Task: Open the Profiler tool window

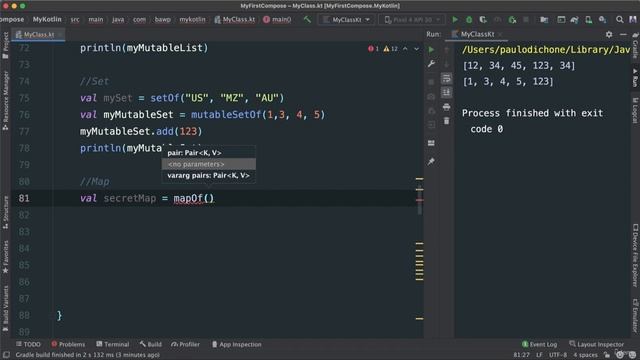Action: [186, 344]
